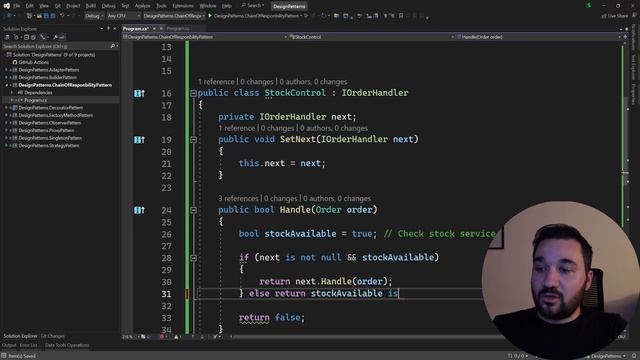Open the Tools menu

coord(161,6)
